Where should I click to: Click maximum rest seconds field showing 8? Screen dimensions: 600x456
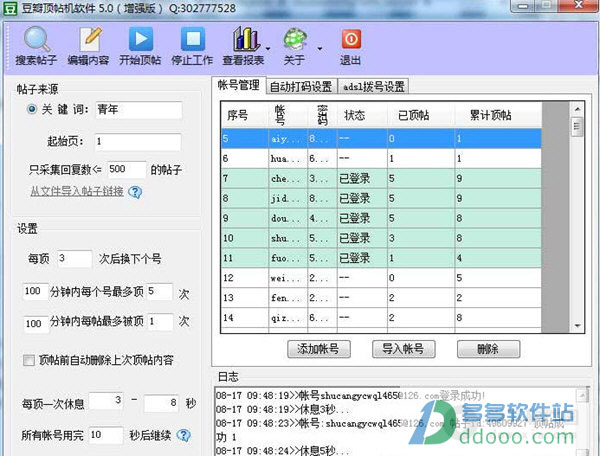coord(161,403)
